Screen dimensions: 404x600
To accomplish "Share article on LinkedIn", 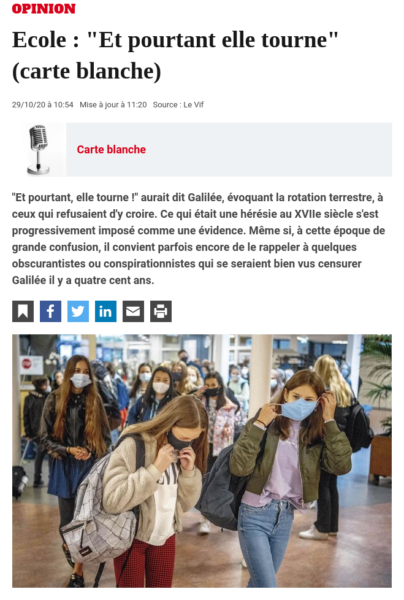I will point(106,311).
